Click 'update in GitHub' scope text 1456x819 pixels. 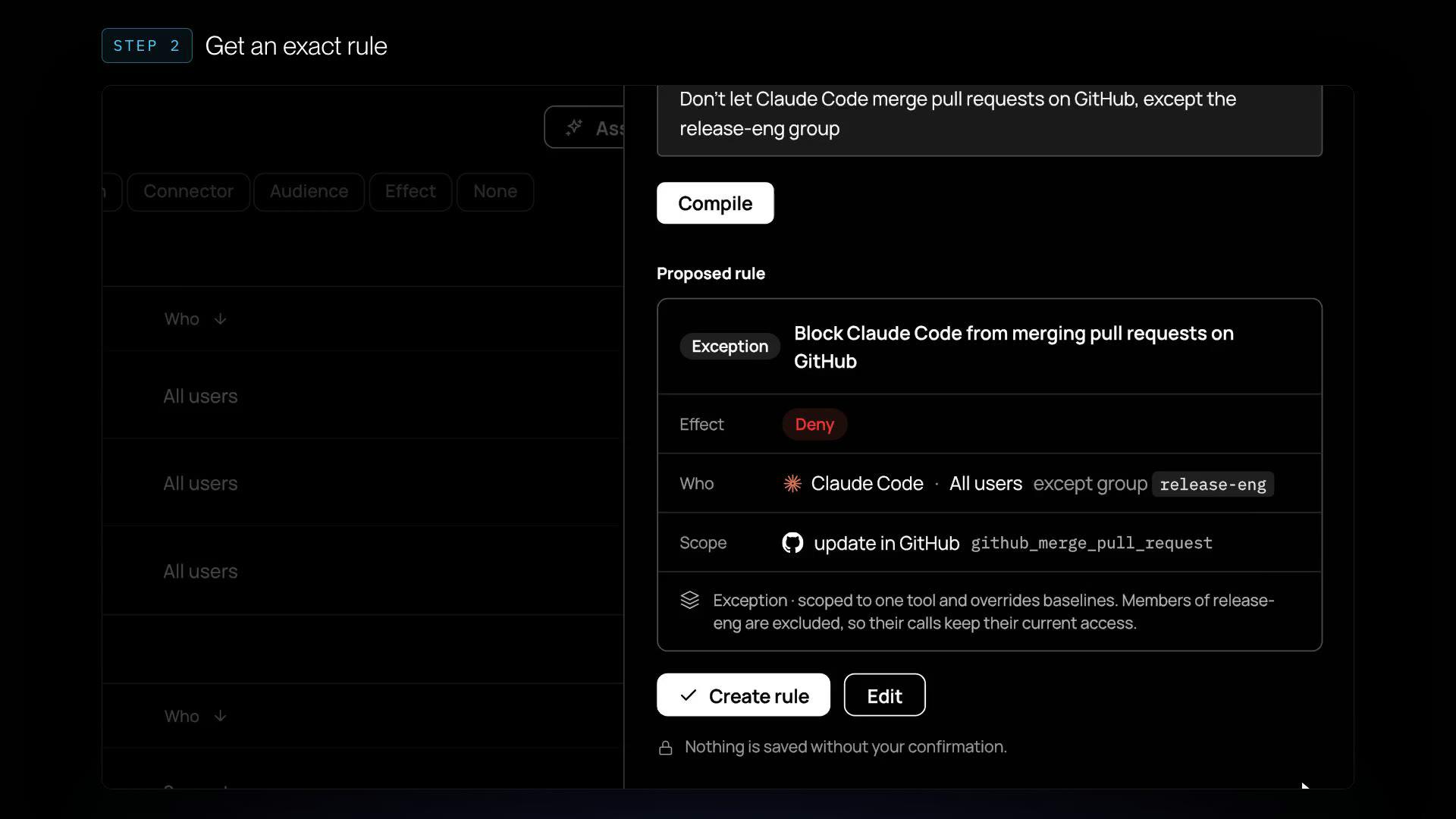886,544
